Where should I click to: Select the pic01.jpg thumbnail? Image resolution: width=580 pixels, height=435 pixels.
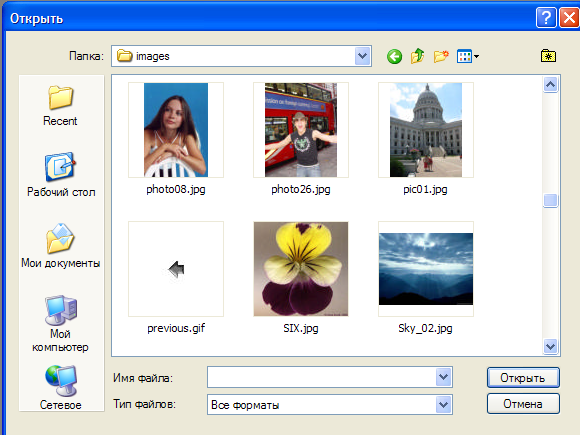tap(426, 130)
